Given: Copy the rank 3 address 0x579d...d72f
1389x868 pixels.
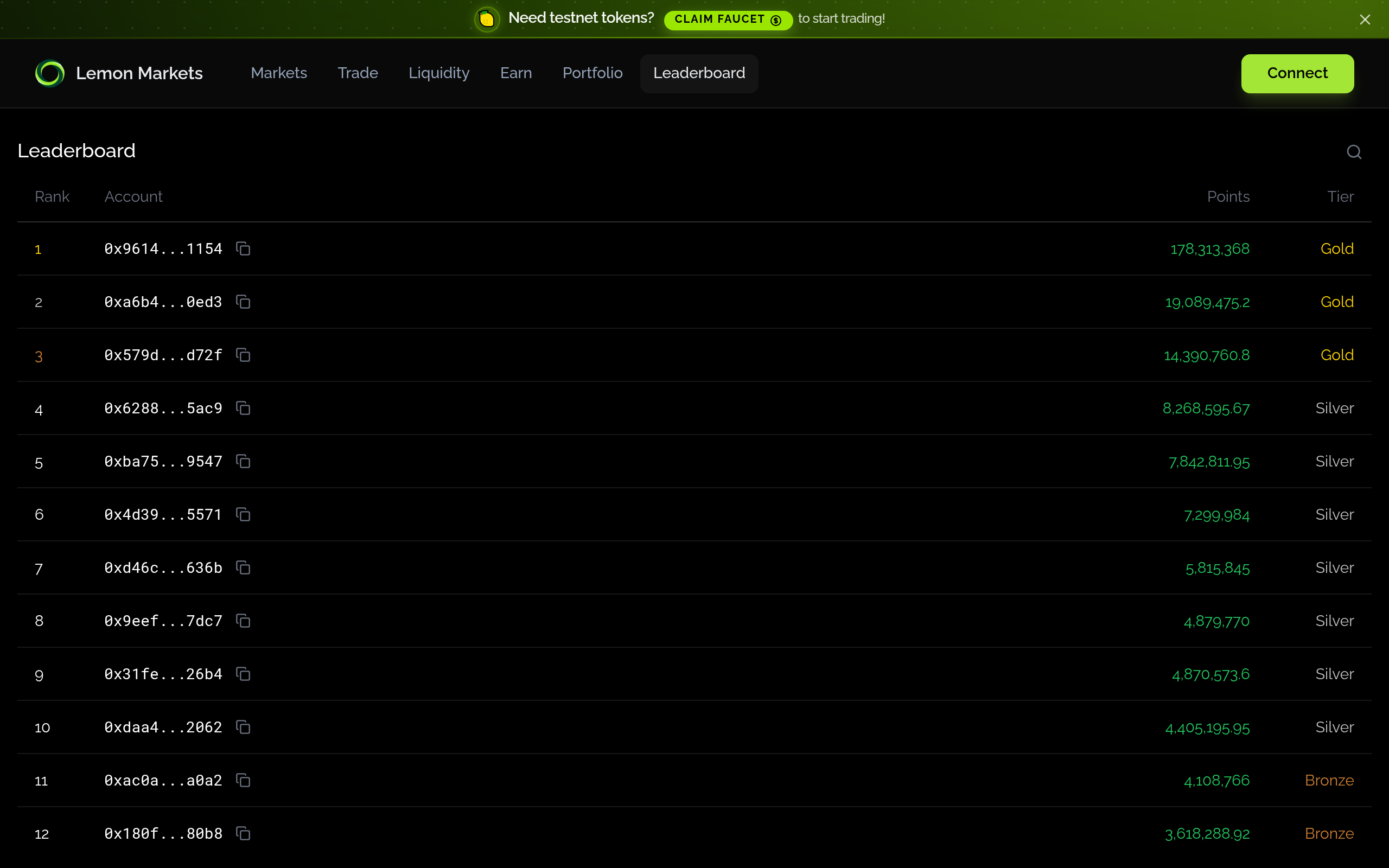Looking at the screenshot, I should [x=244, y=355].
